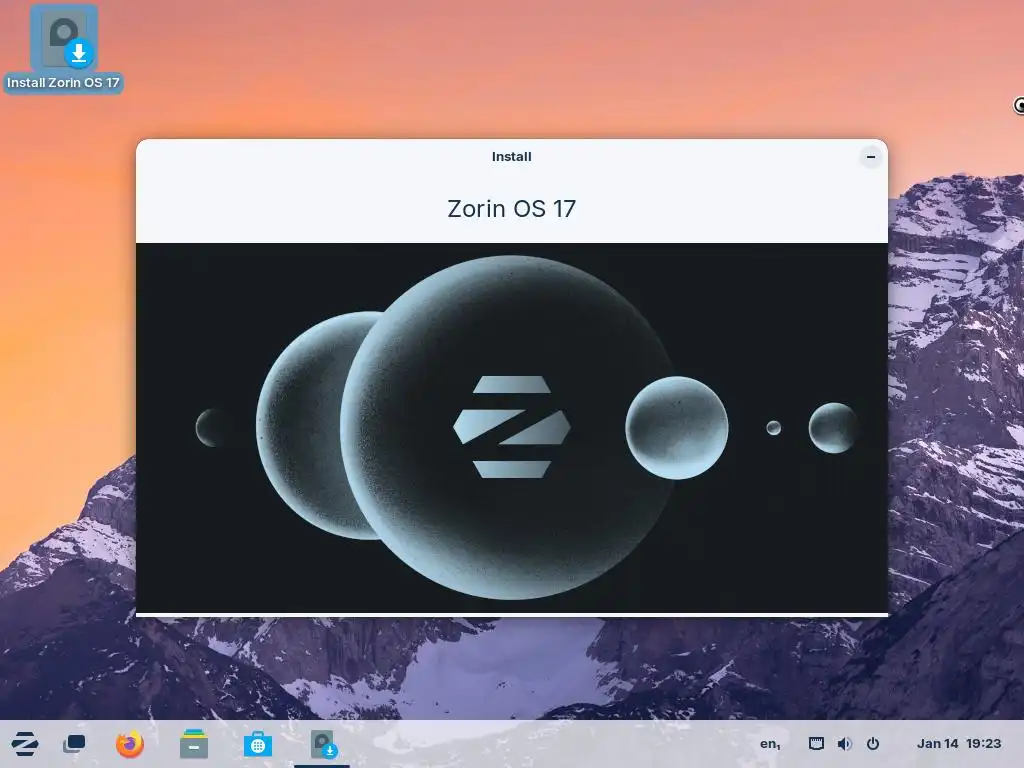1024x768 pixels.
Task: Click the Zorin OS 17 heading text
Action: (x=511, y=208)
